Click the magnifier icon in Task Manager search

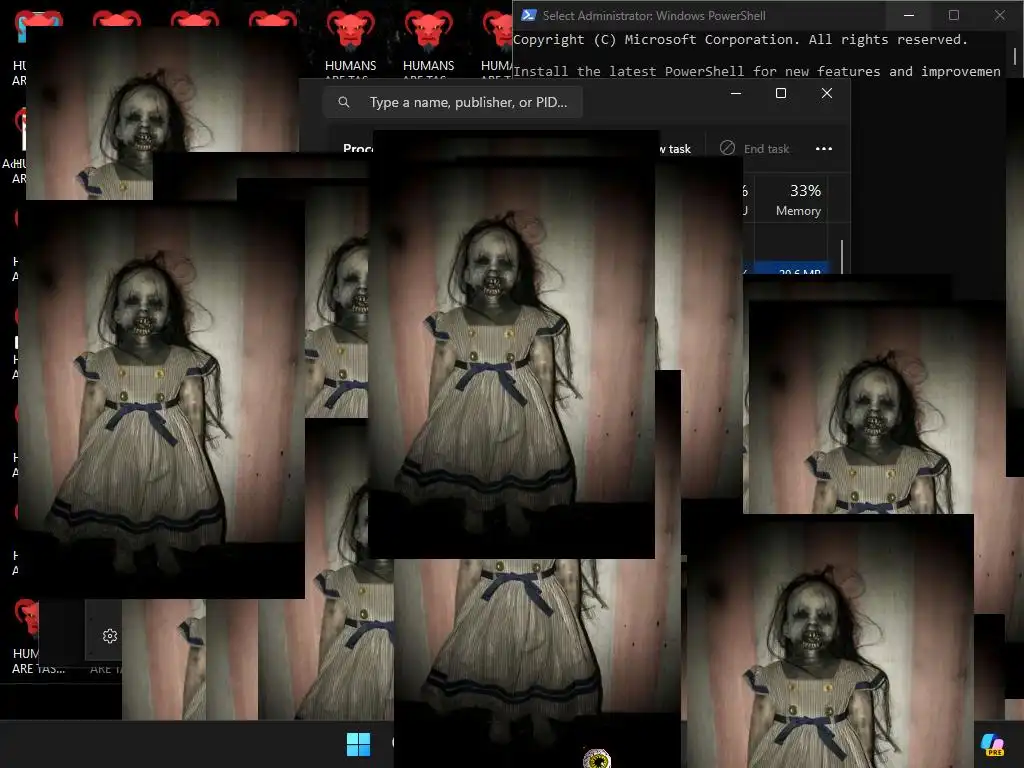[344, 103]
